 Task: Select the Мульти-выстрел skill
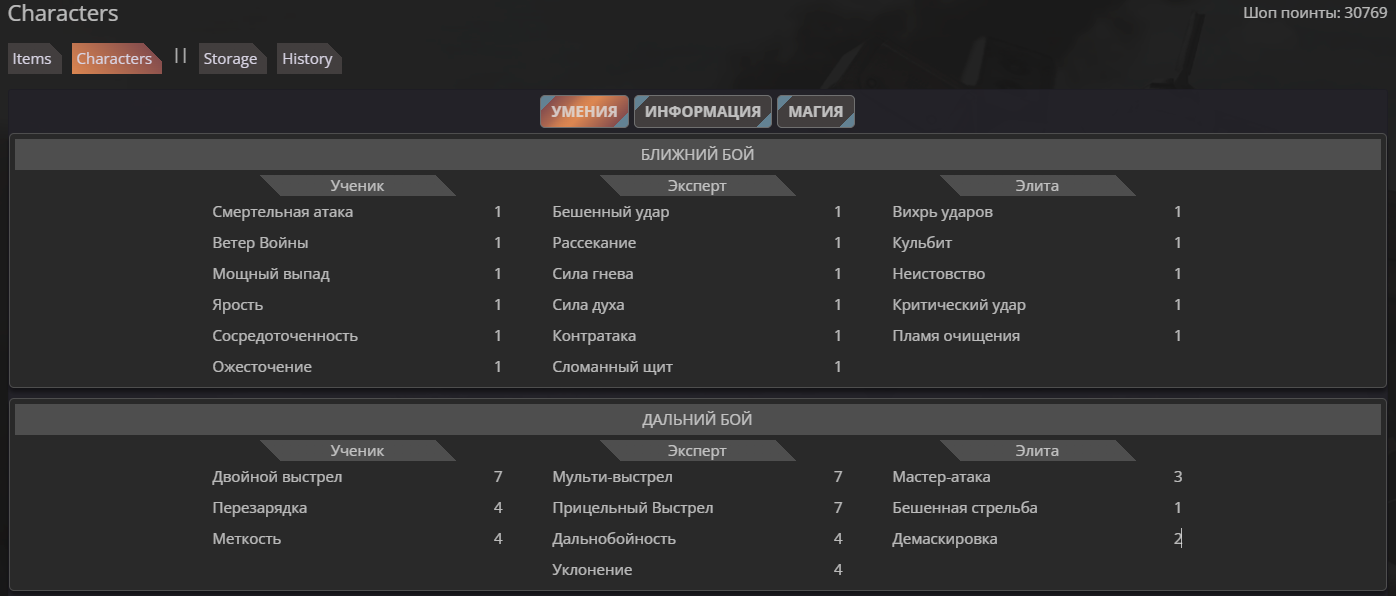click(612, 477)
